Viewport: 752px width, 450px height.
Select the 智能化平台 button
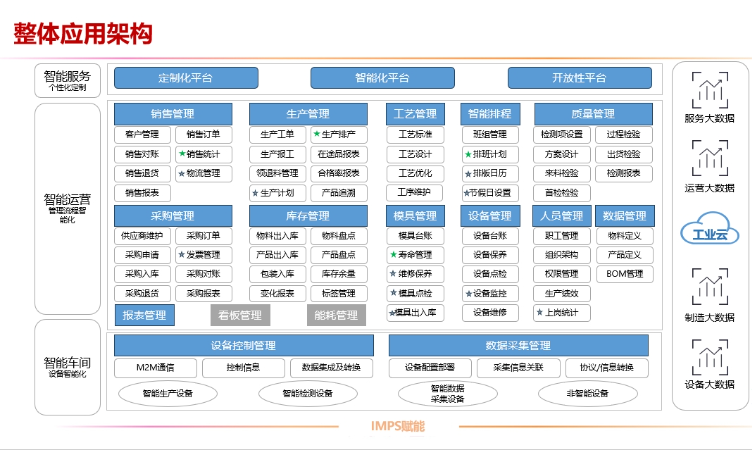[x=382, y=78]
